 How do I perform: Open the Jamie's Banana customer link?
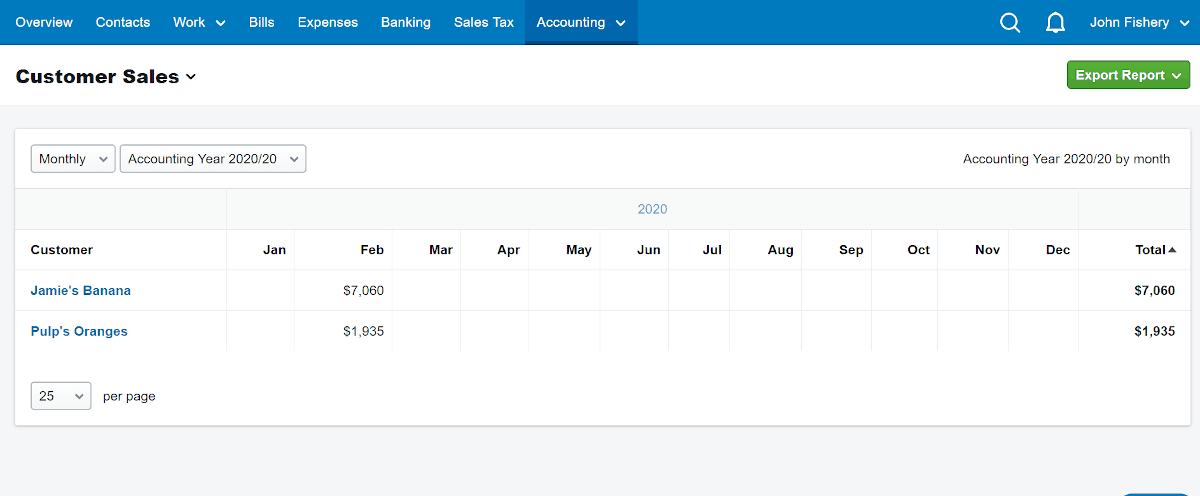tap(81, 291)
